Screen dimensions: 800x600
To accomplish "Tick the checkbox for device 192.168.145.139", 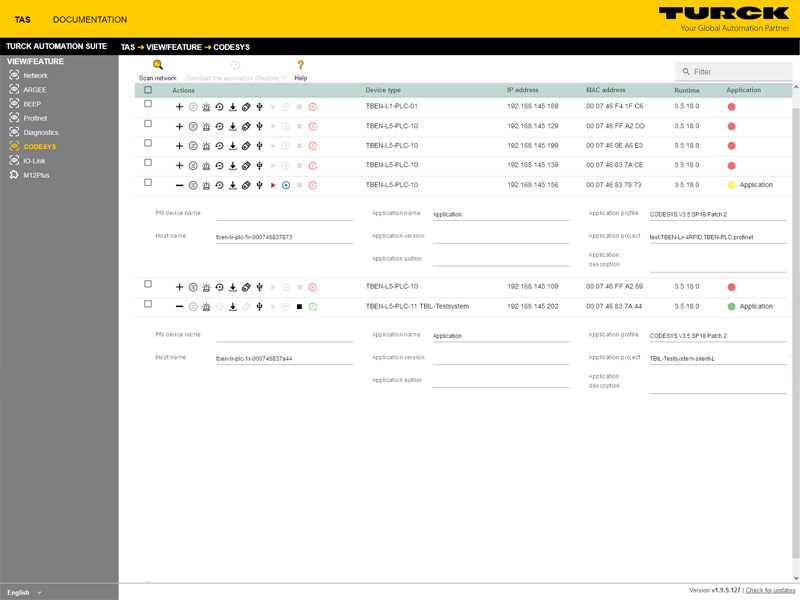I will coord(148,162).
